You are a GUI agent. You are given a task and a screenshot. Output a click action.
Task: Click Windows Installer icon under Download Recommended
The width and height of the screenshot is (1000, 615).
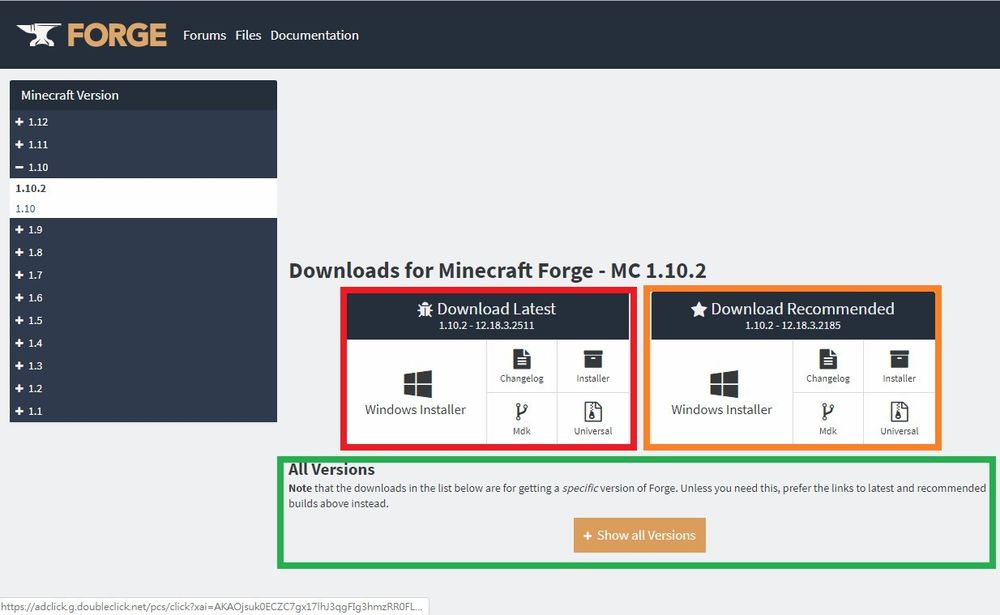coord(723,385)
